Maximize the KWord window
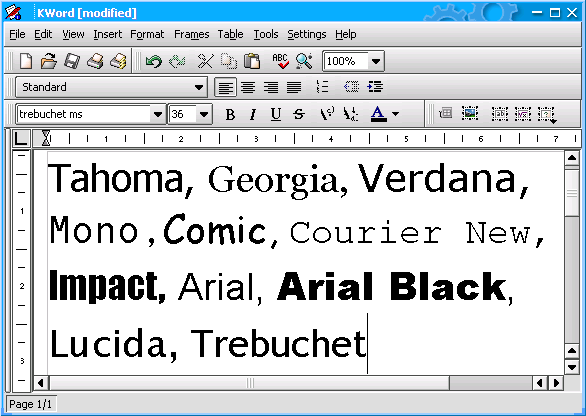Screen dimensions: 586x416 click(555, 13)
